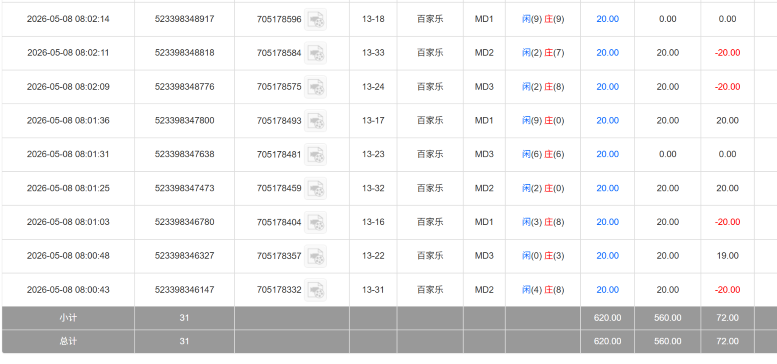Image resolution: width=777 pixels, height=364 pixels.
Task: Select order number 523398347800
Action: [184, 120]
